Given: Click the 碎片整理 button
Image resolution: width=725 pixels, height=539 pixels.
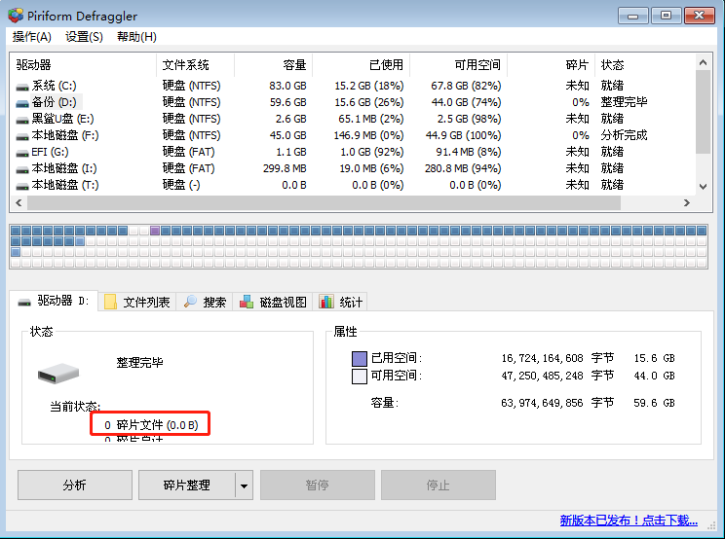Looking at the screenshot, I should click(x=187, y=485).
